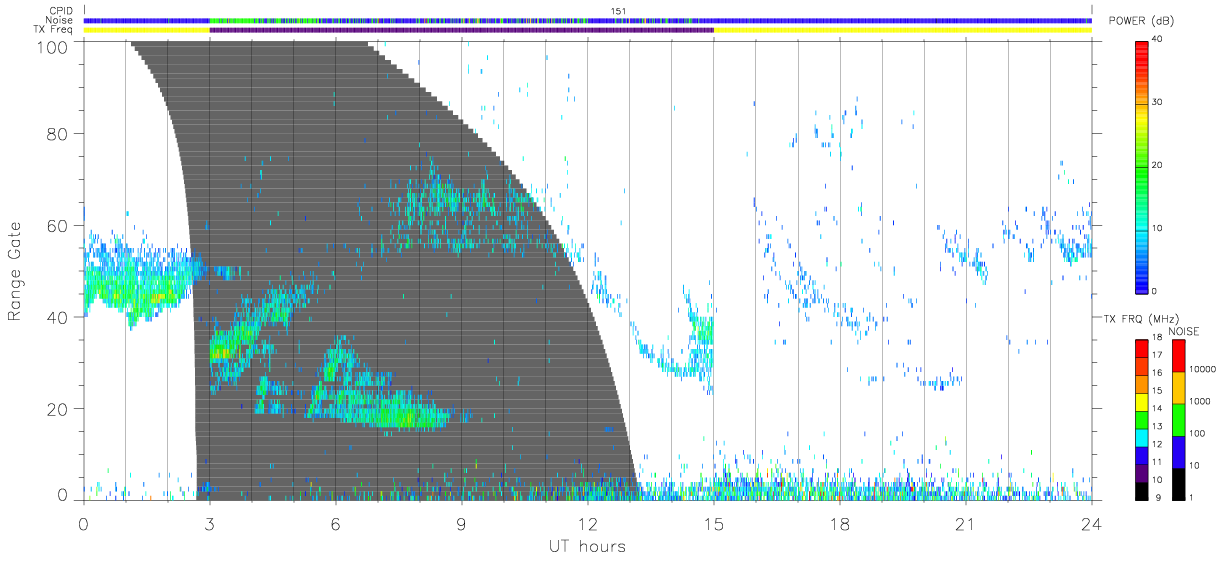Screen dimensions: 1228x567
Task: Pick the cyan 12–13 MHz TX frequency swatch
Action: coord(1141,436)
